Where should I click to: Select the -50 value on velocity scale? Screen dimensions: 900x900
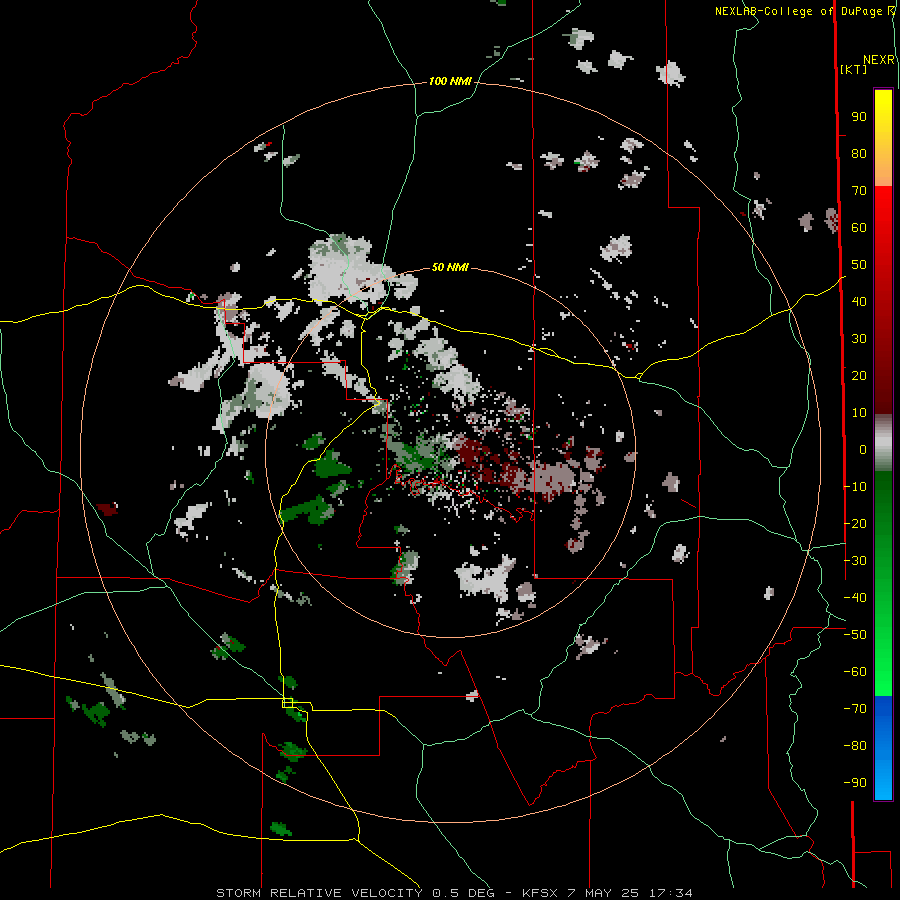tap(855, 635)
